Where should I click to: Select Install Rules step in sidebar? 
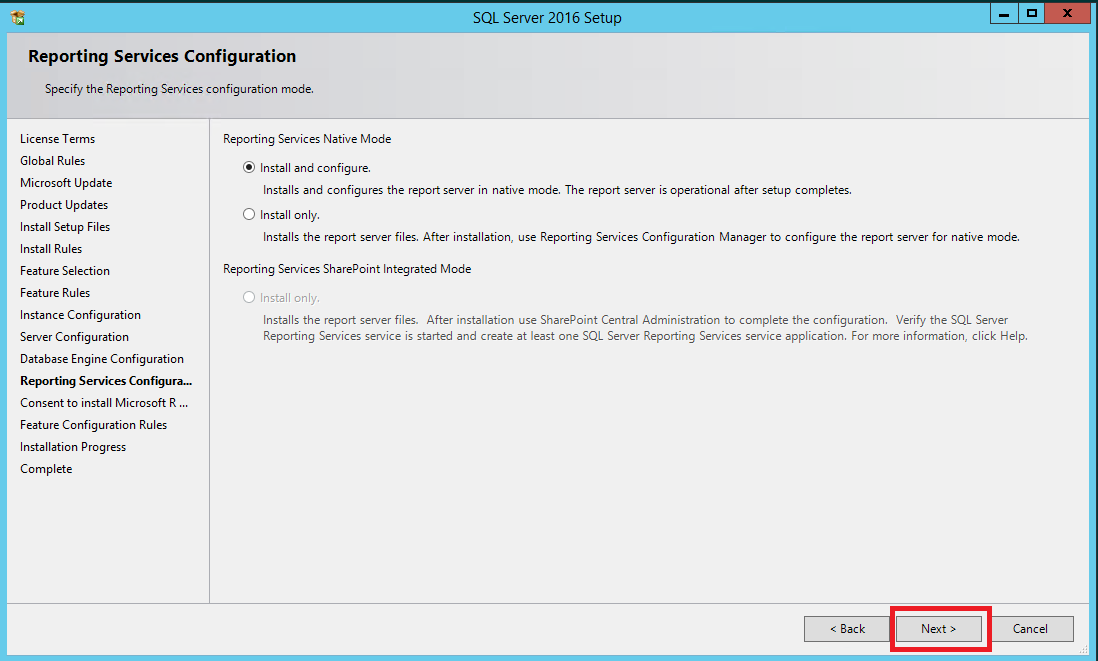click(x=51, y=249)
